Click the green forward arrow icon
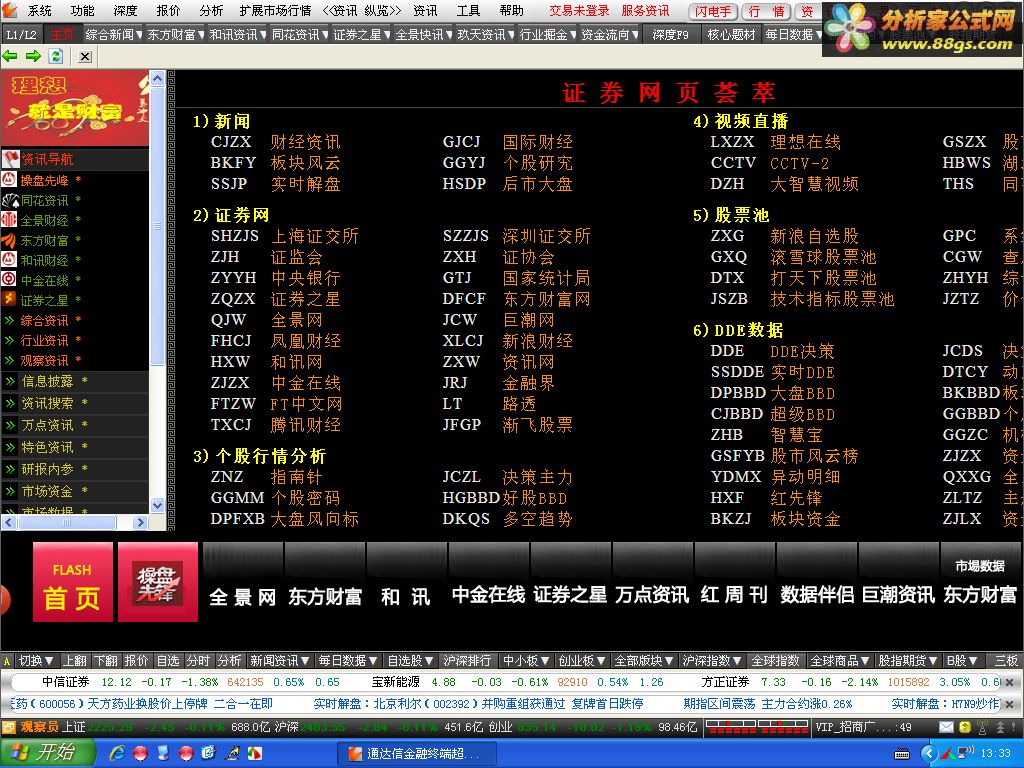This screenshot has height=768, width=1024. 33,56
